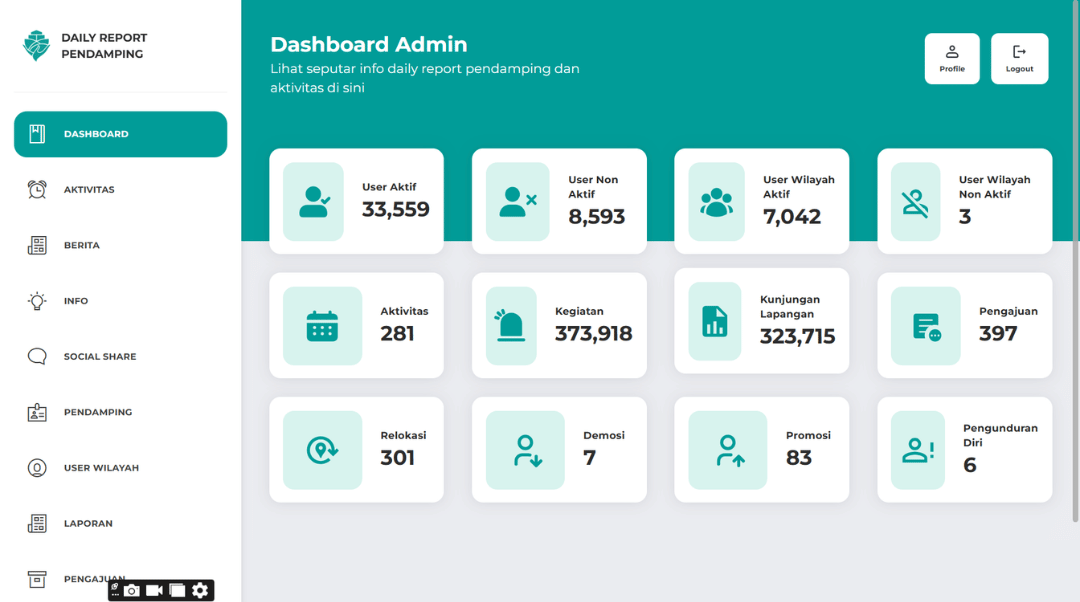The image size is (1080, 602).
Task: Open the Laporan section from the sidebar
Action: pos(87,523)
